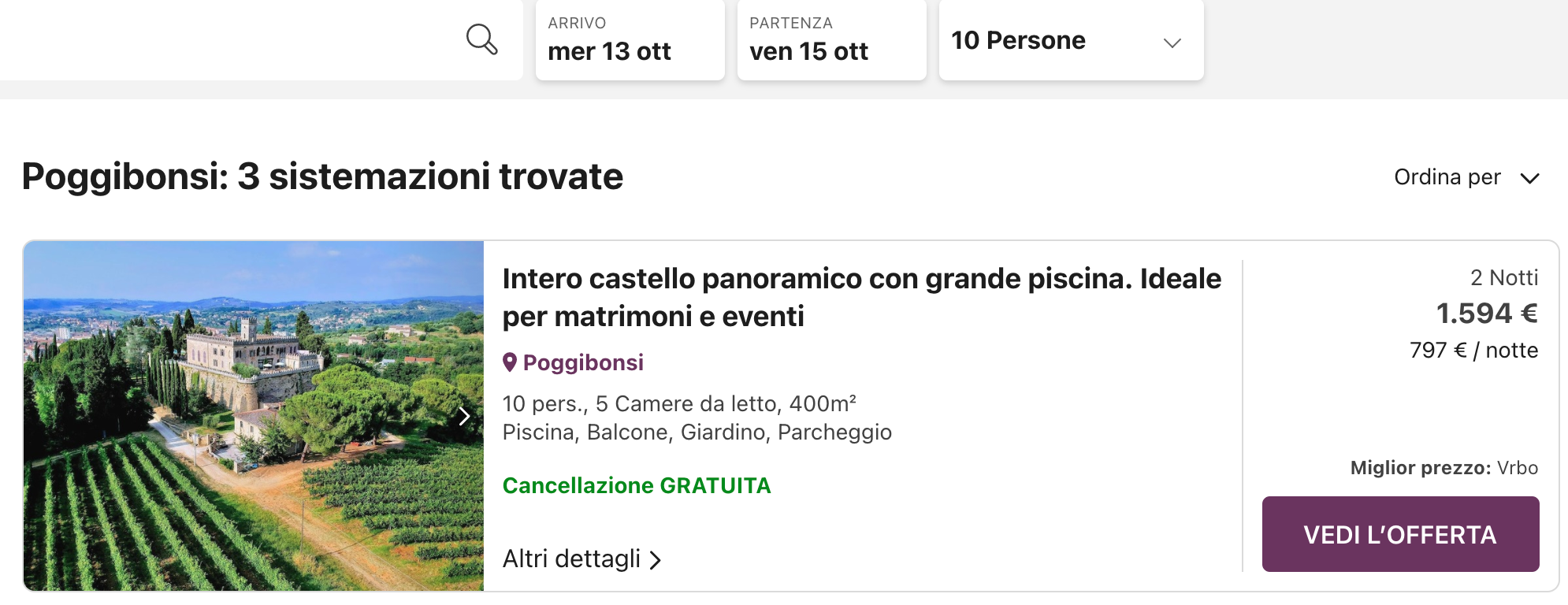
Task: Click the 797 € / notte rate
Action: tap(1473, 350)
